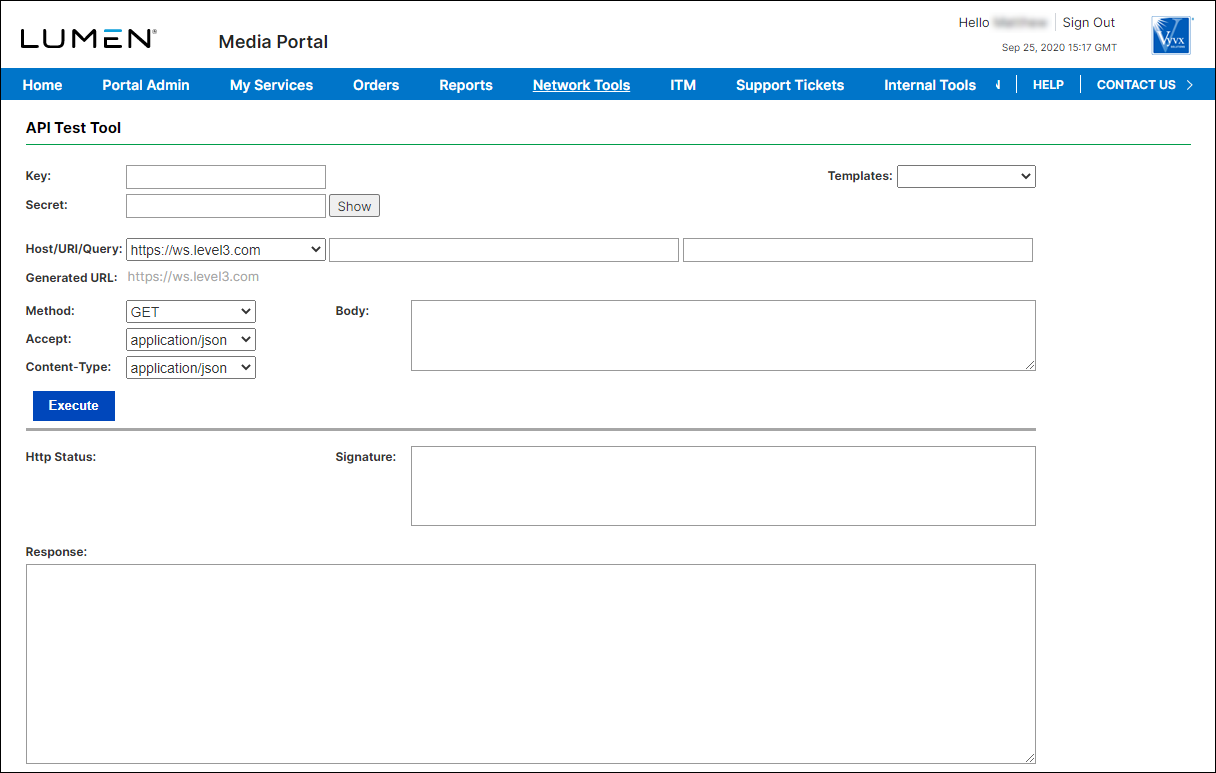The image size is (1216, 773).
Task: Open the Method dropdown showing GET
Action: (x=191, y=312)
